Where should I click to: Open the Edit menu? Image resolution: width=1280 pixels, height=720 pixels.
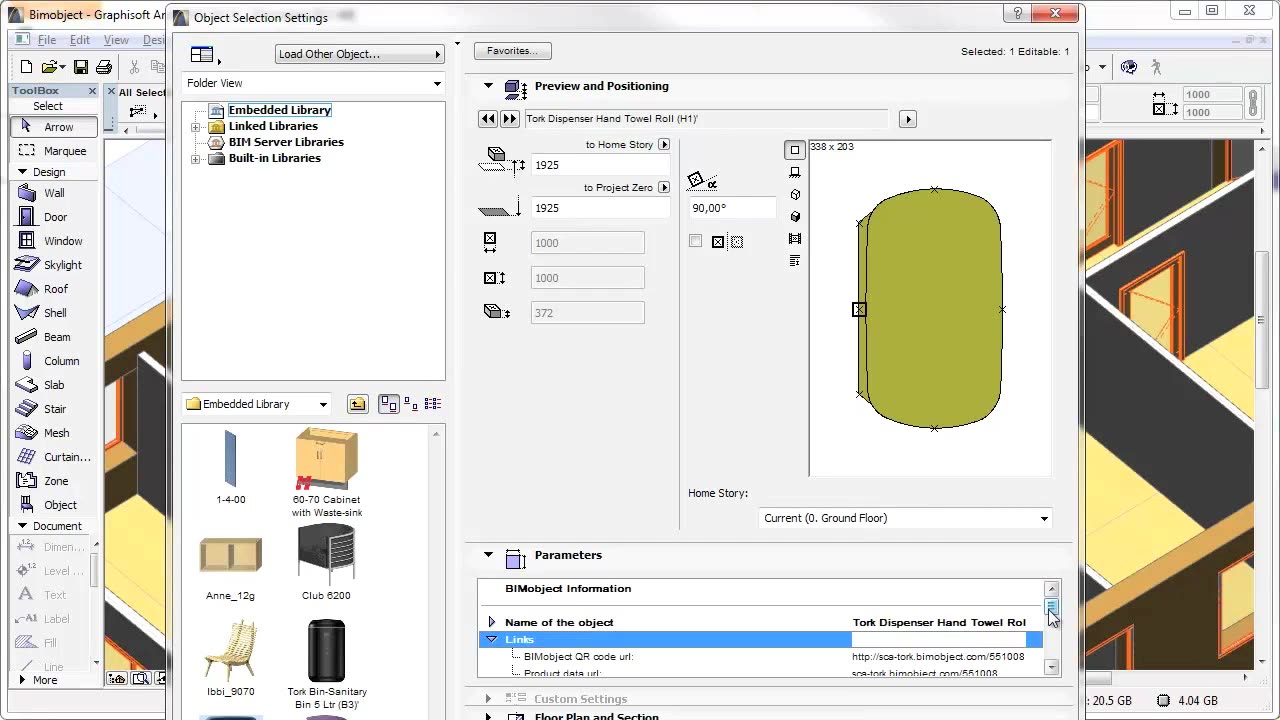coord(80,40)
